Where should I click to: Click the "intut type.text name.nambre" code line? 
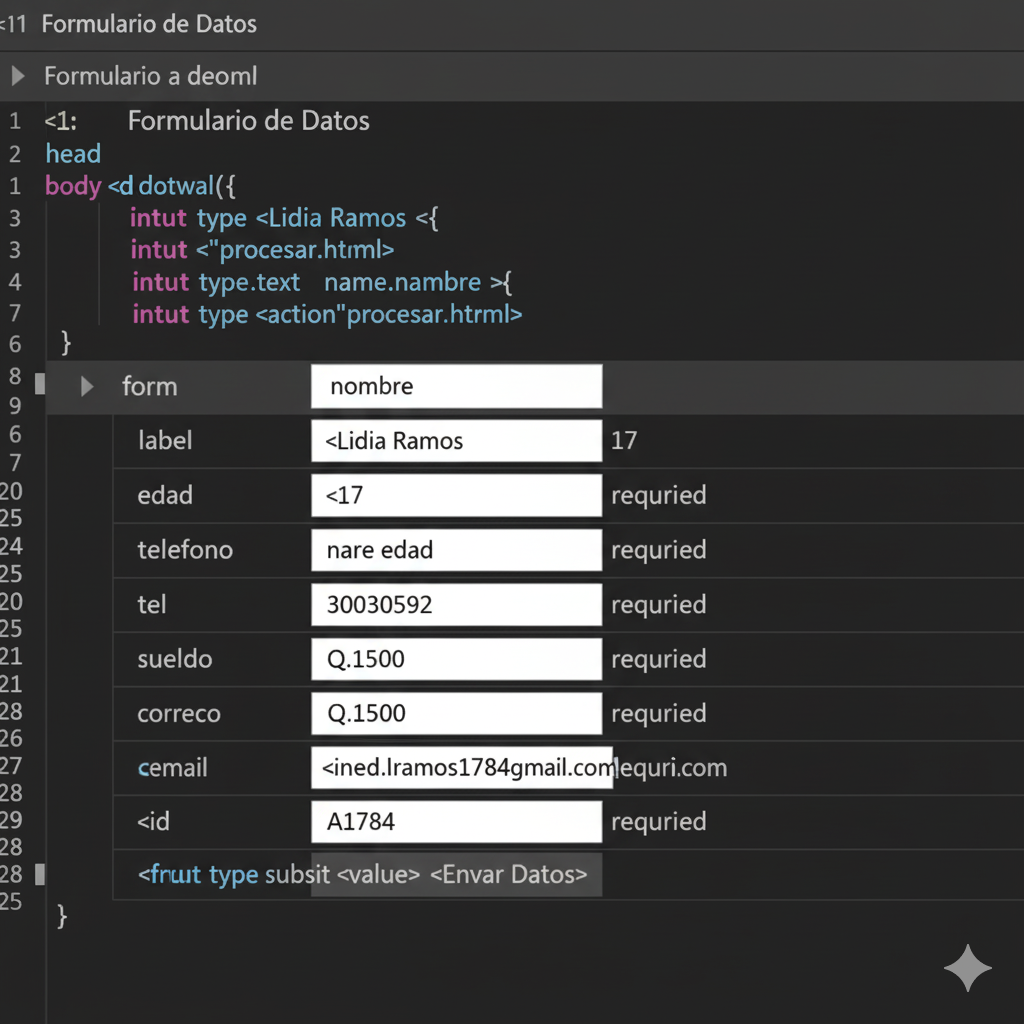pyautogui.click(x=320, y=282)
